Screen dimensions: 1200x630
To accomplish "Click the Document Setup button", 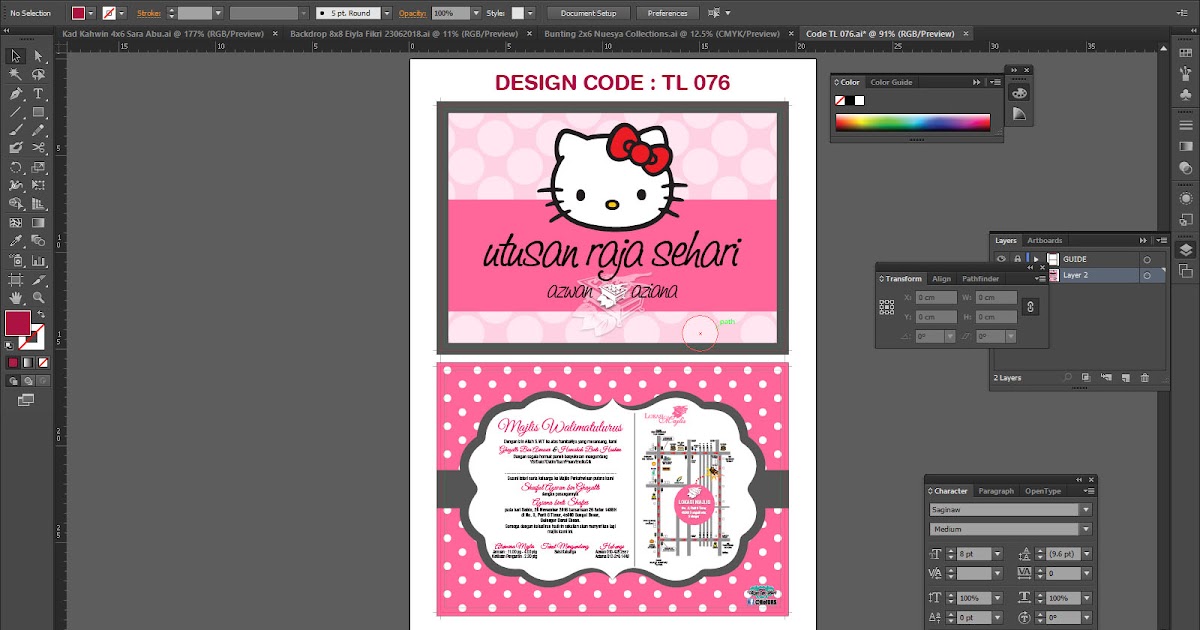I will tap(589, 14).
